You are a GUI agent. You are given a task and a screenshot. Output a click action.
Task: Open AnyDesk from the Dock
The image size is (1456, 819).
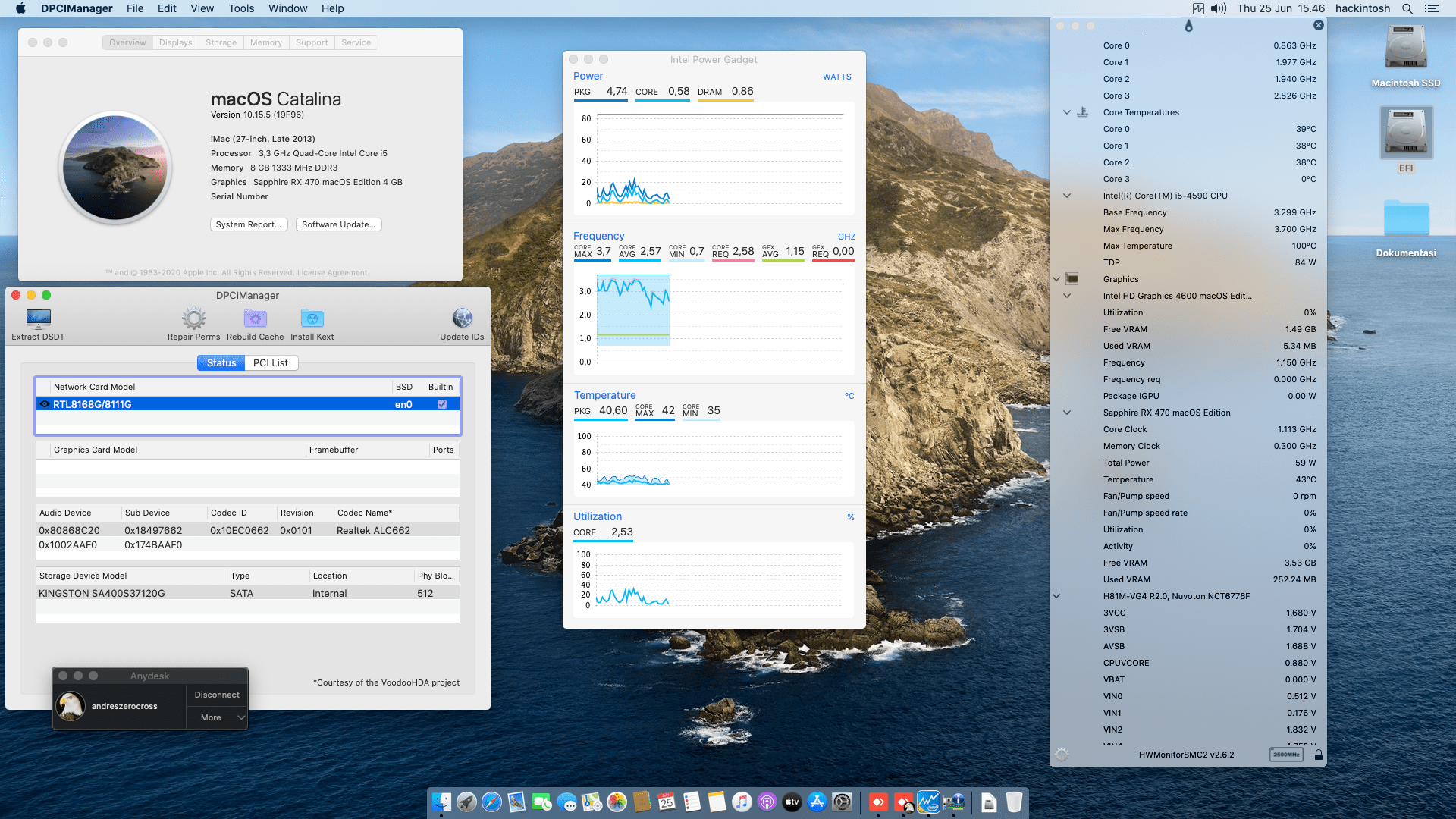pyautogui.click(x=878, y=802)
